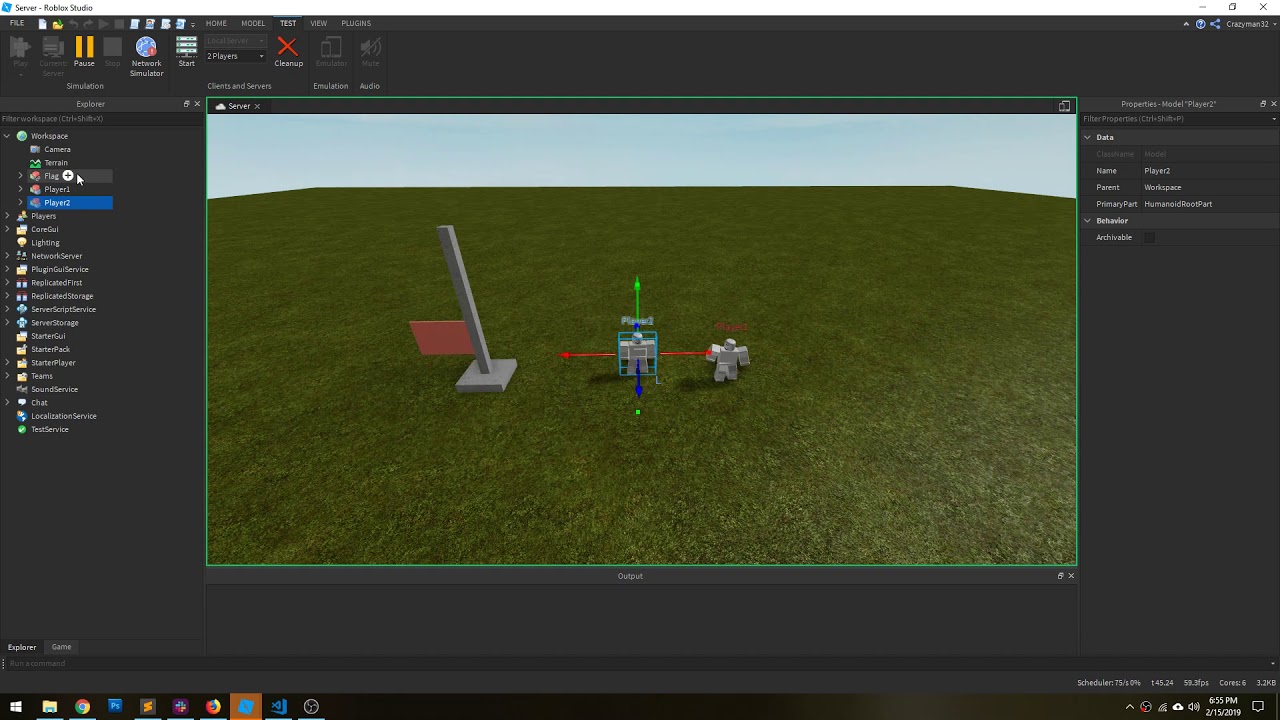Switch to the Explorer bottom tab

(x=22, y=647)
